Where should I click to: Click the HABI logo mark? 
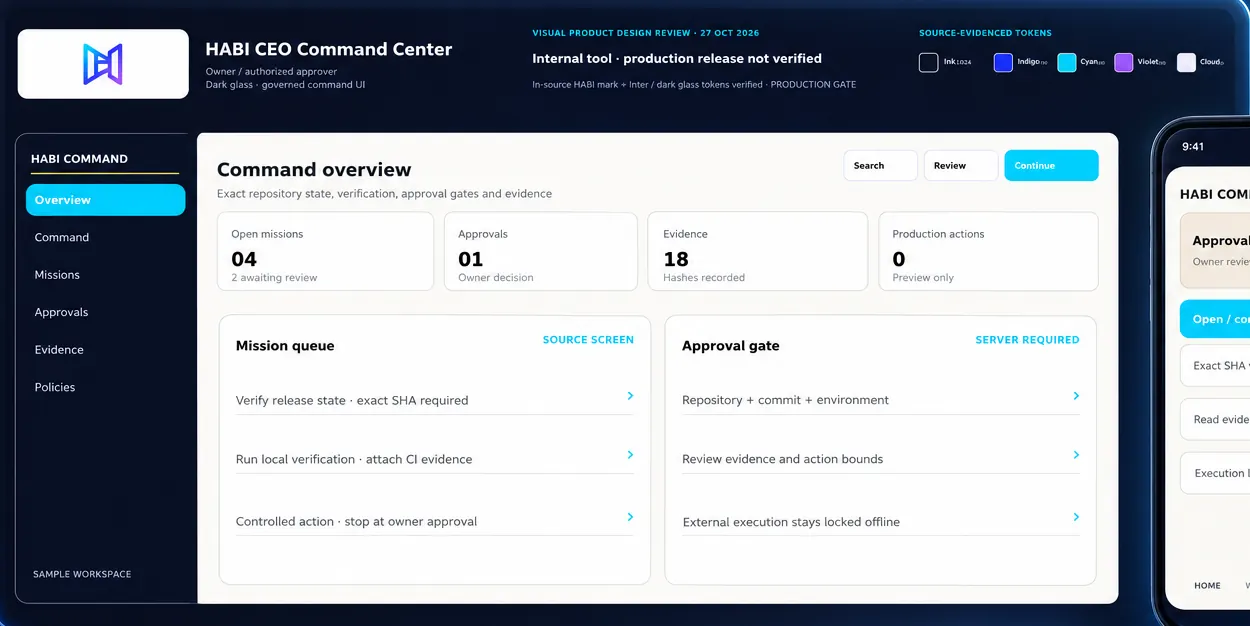click(103, 64)
